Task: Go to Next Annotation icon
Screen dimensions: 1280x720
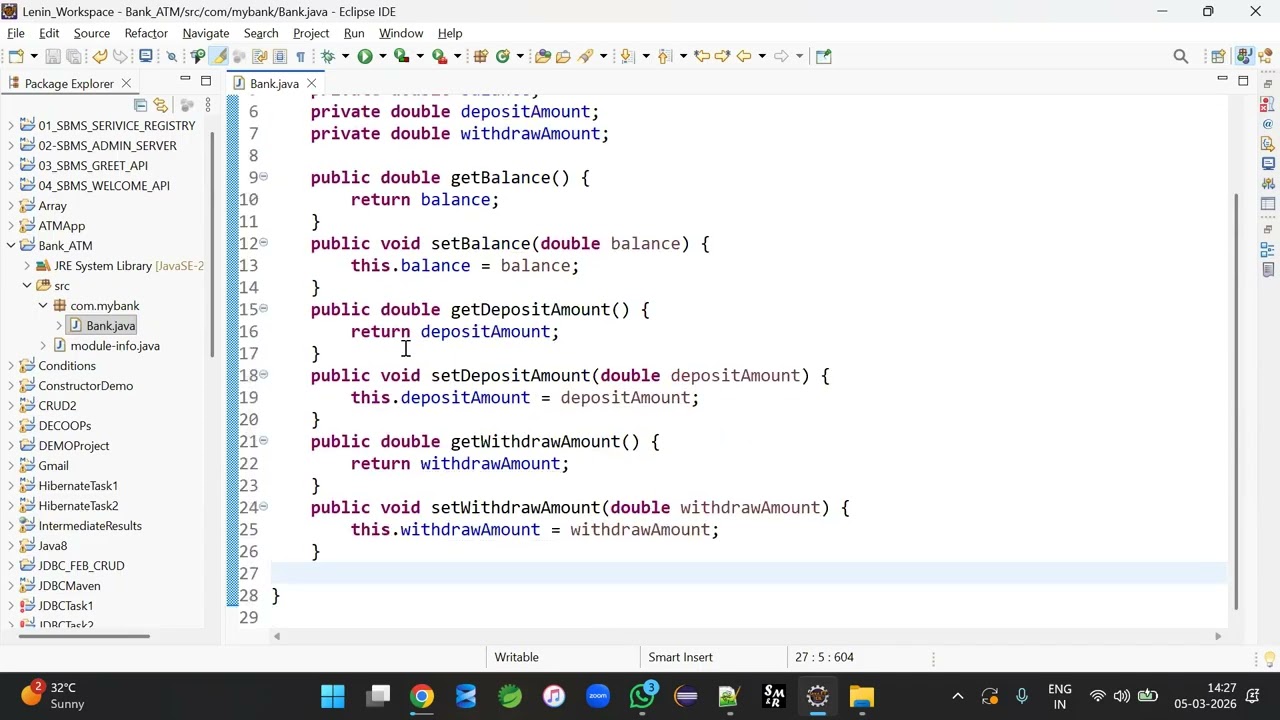Action: pyautogui.click(x=626, y=56)
